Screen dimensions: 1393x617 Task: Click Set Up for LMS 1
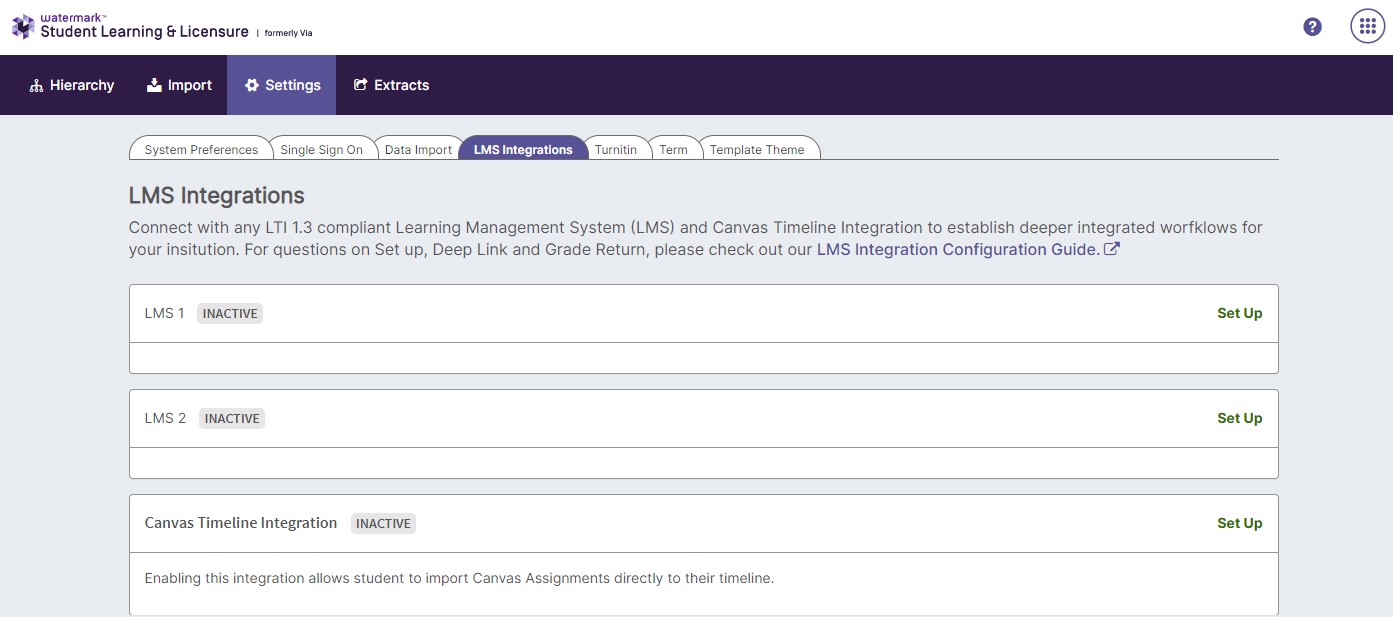click(x=1239, y=313)
